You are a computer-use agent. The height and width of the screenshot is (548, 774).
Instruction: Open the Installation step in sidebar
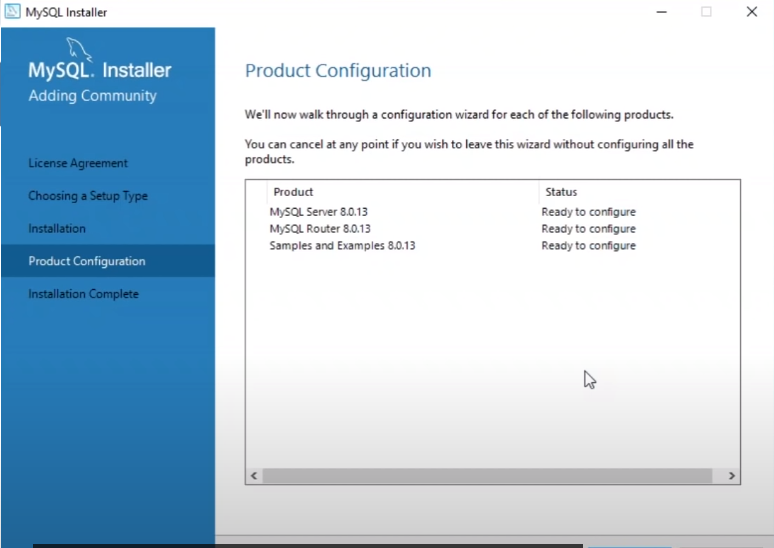point(57,228)
